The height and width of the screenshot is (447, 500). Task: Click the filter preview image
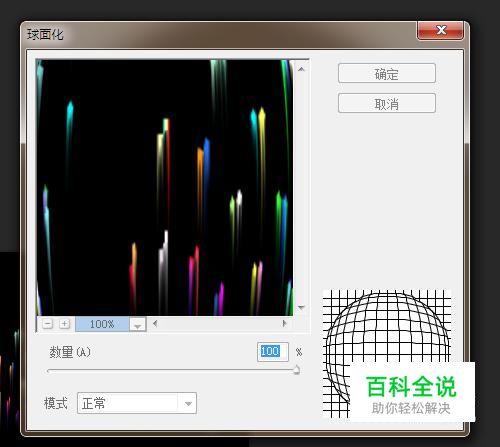164,187
